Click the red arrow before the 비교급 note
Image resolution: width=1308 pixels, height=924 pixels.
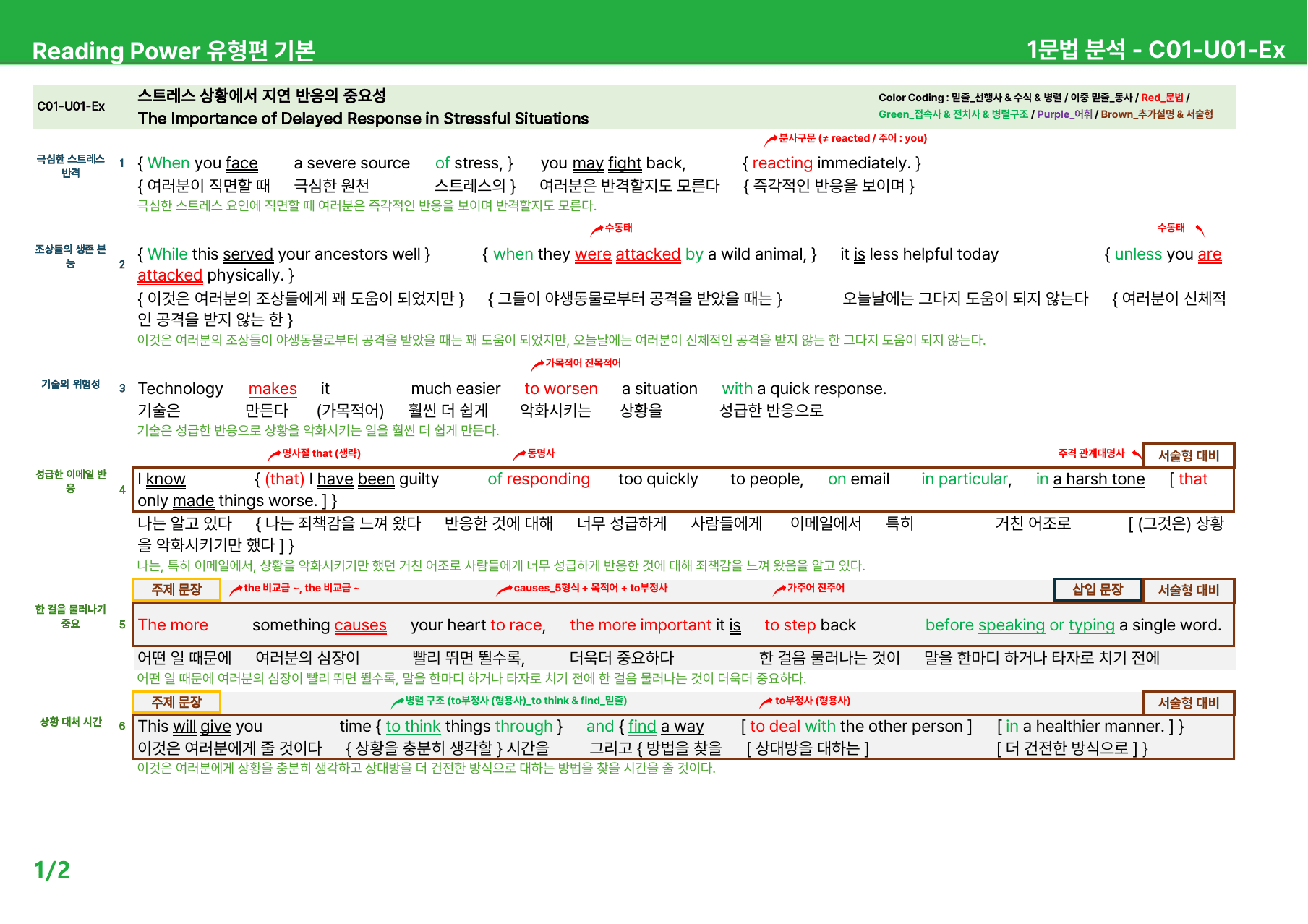pos(236,590)
